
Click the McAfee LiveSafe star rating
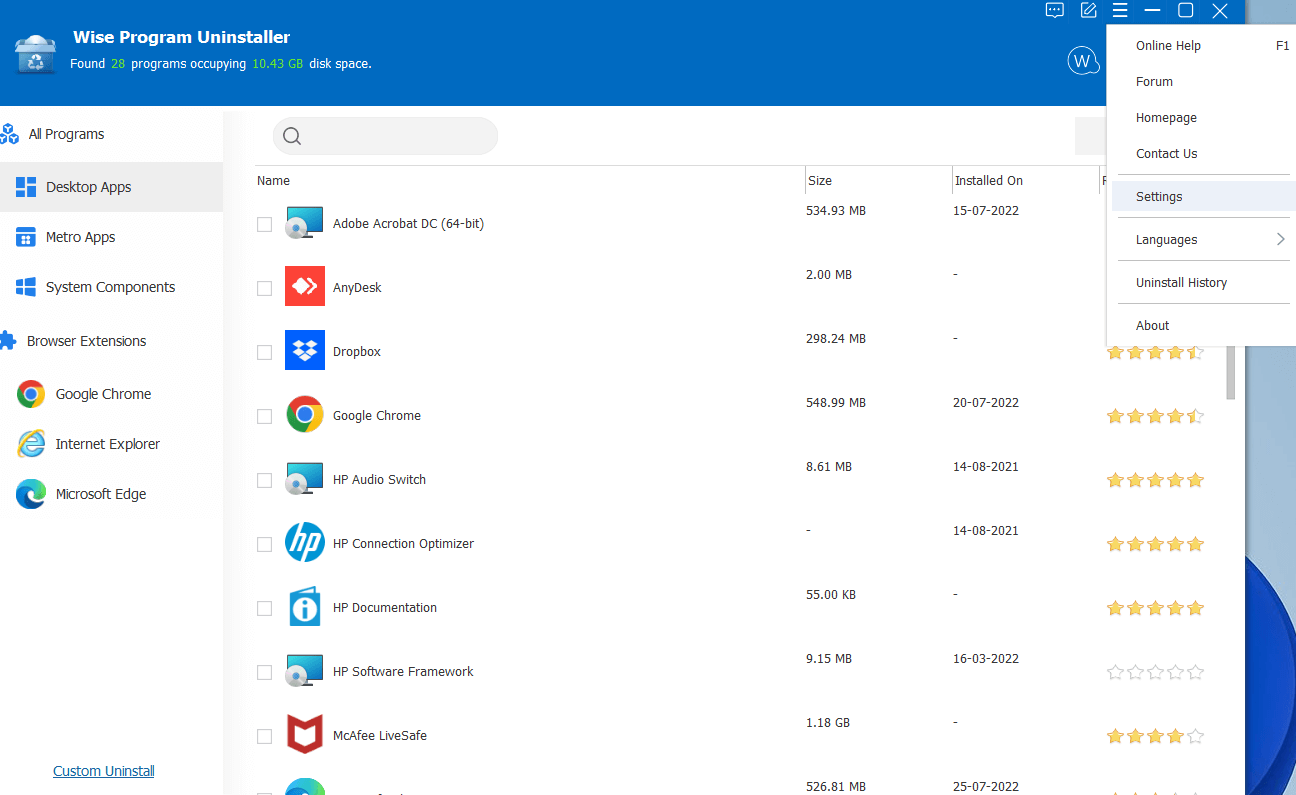(1155, 736)
